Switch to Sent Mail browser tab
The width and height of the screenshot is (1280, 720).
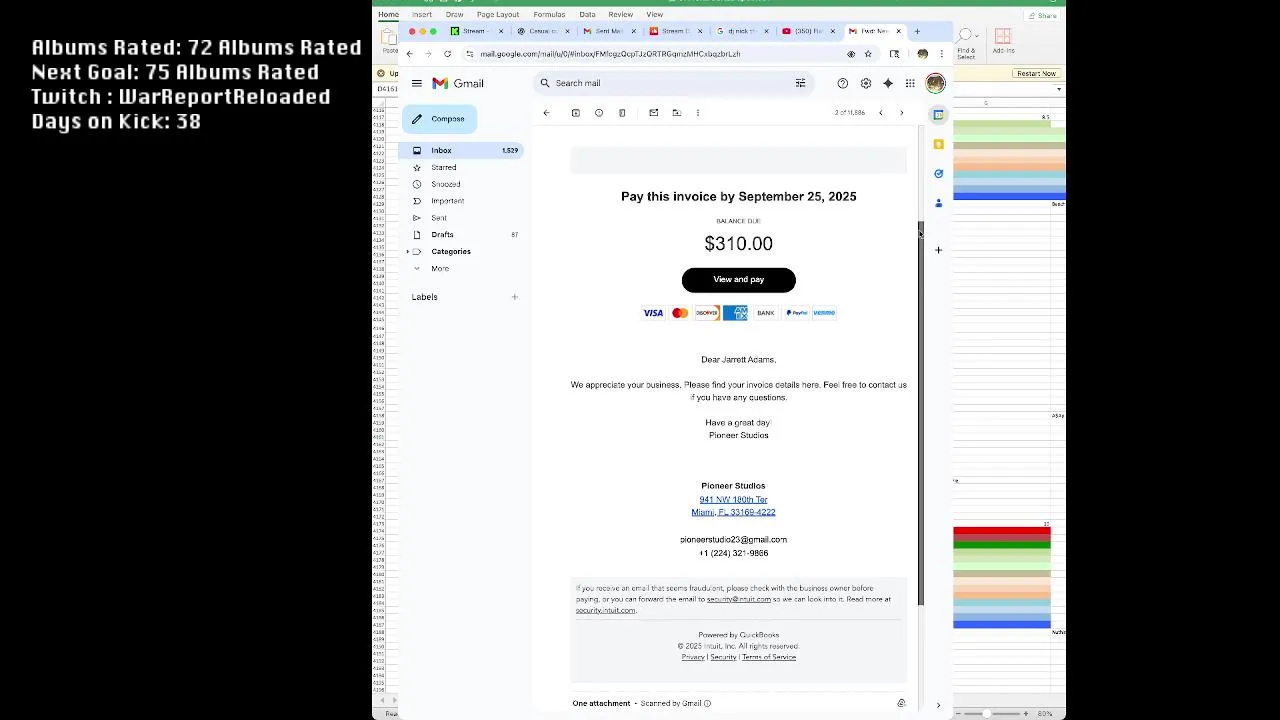[609, 31]
